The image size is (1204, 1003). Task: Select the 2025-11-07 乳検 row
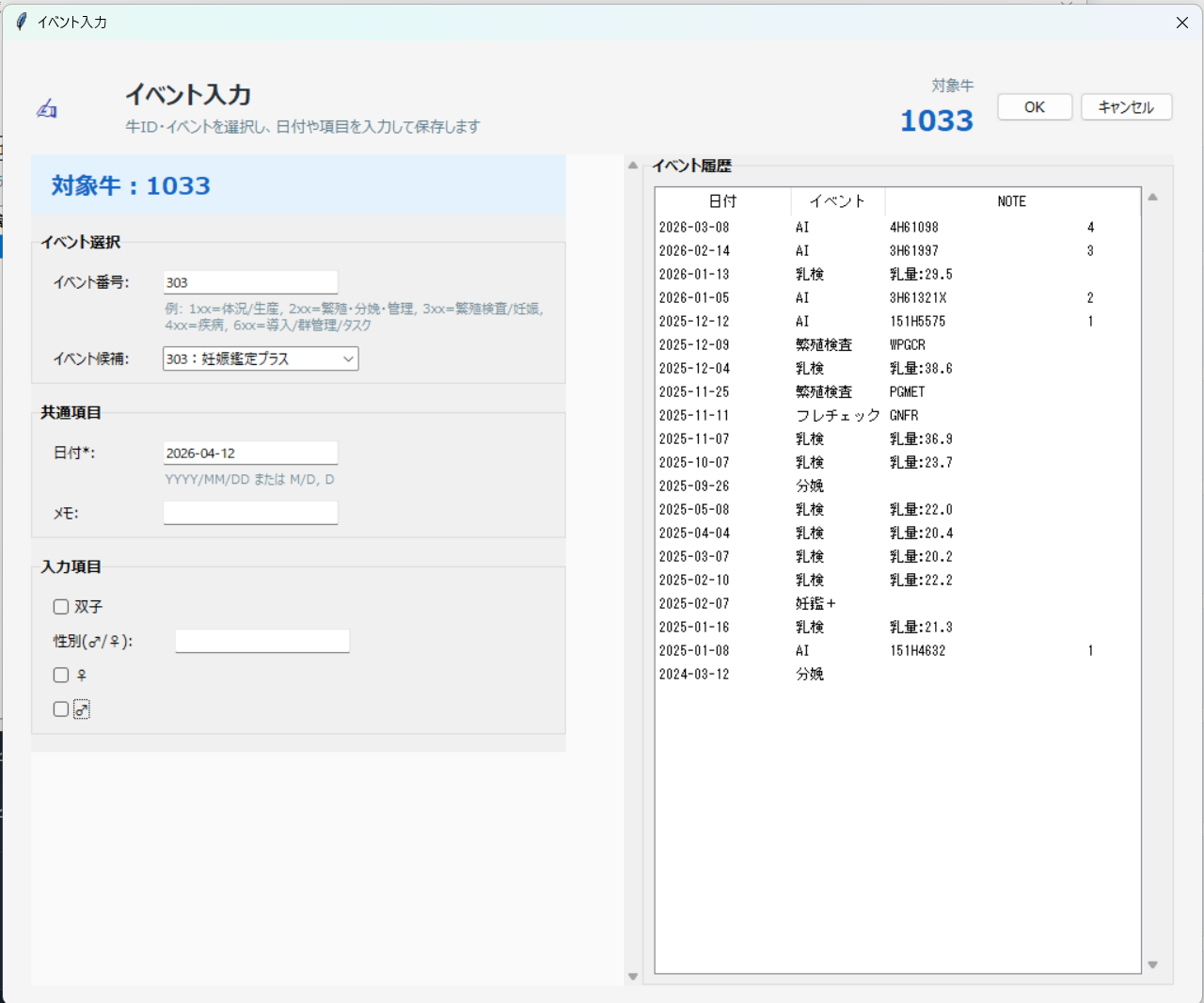click(897, 439)
